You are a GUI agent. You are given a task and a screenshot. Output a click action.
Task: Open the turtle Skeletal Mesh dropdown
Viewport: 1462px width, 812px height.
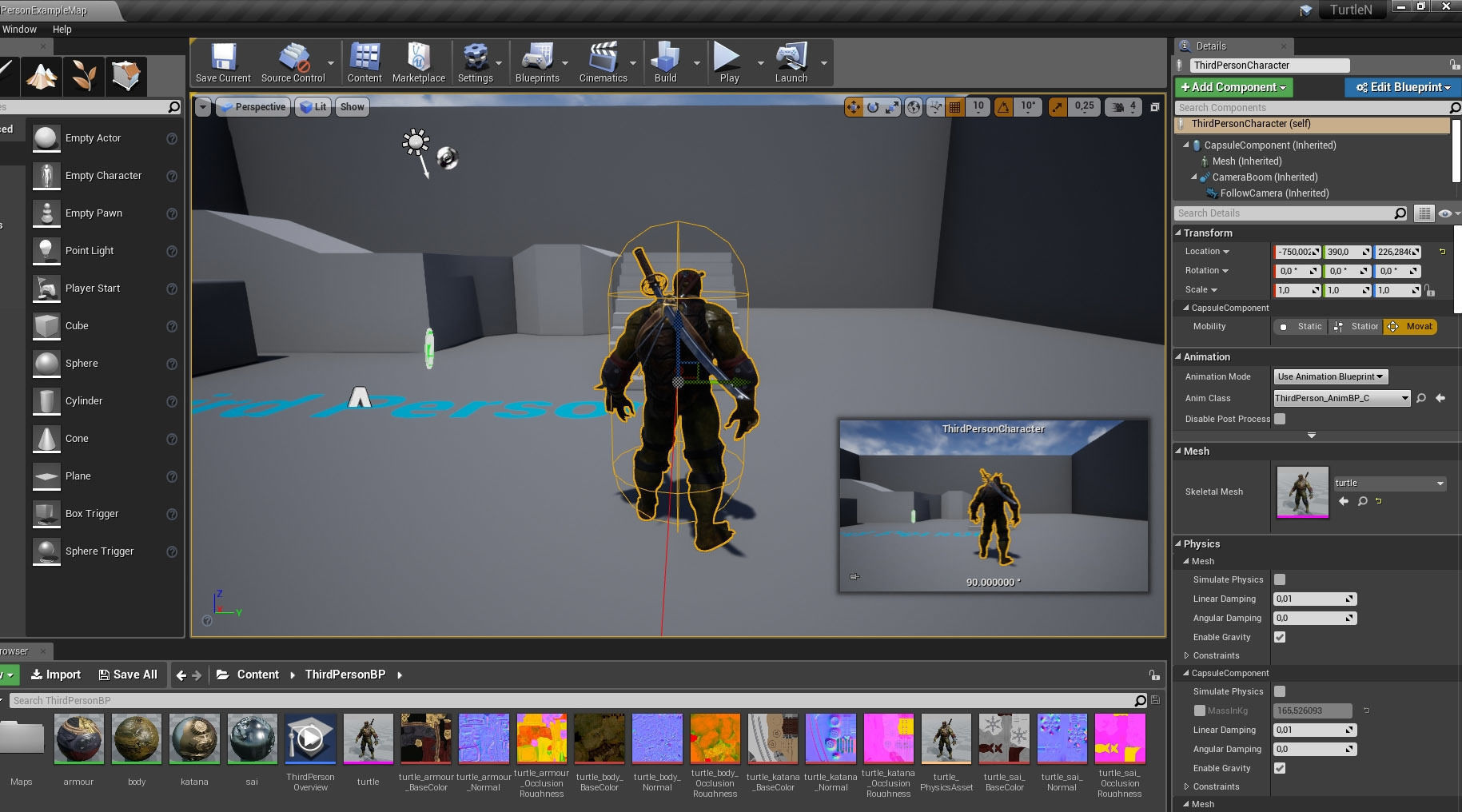pos(1389,483)
